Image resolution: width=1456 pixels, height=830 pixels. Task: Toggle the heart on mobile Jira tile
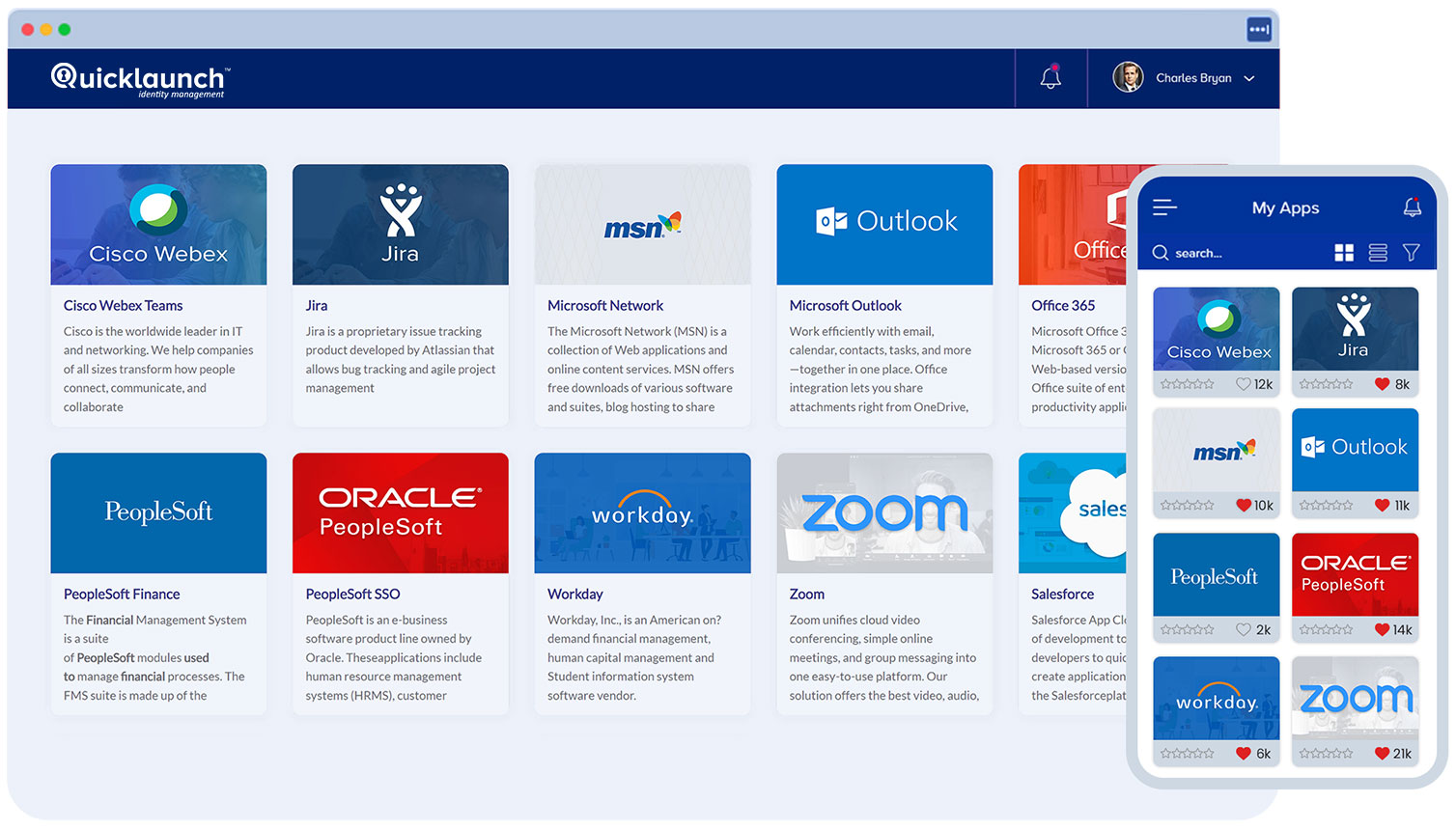(x=1383, y=384)
